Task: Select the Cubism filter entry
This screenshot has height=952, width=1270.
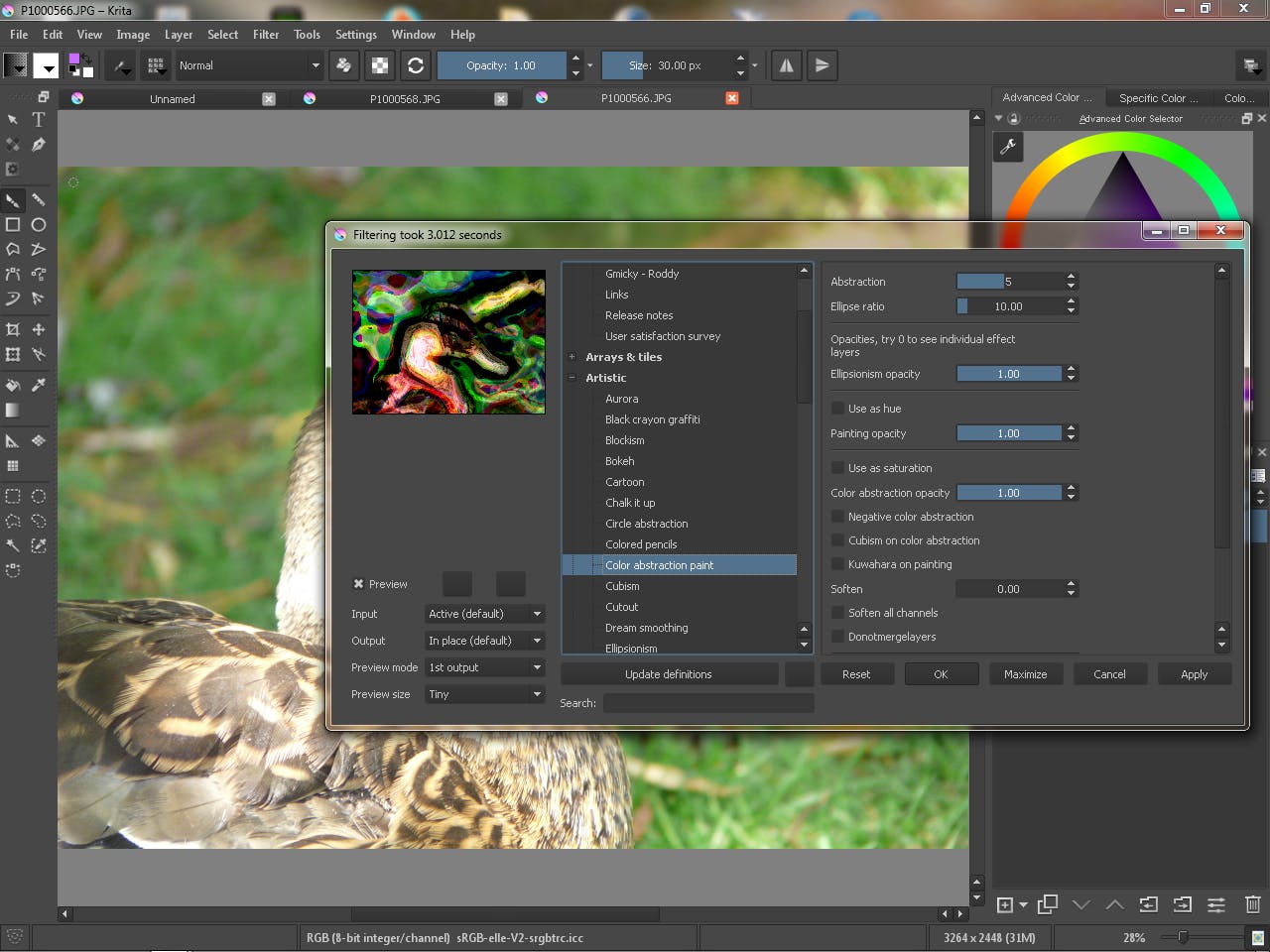Action: pyautogui.click(x=622, y=585)
